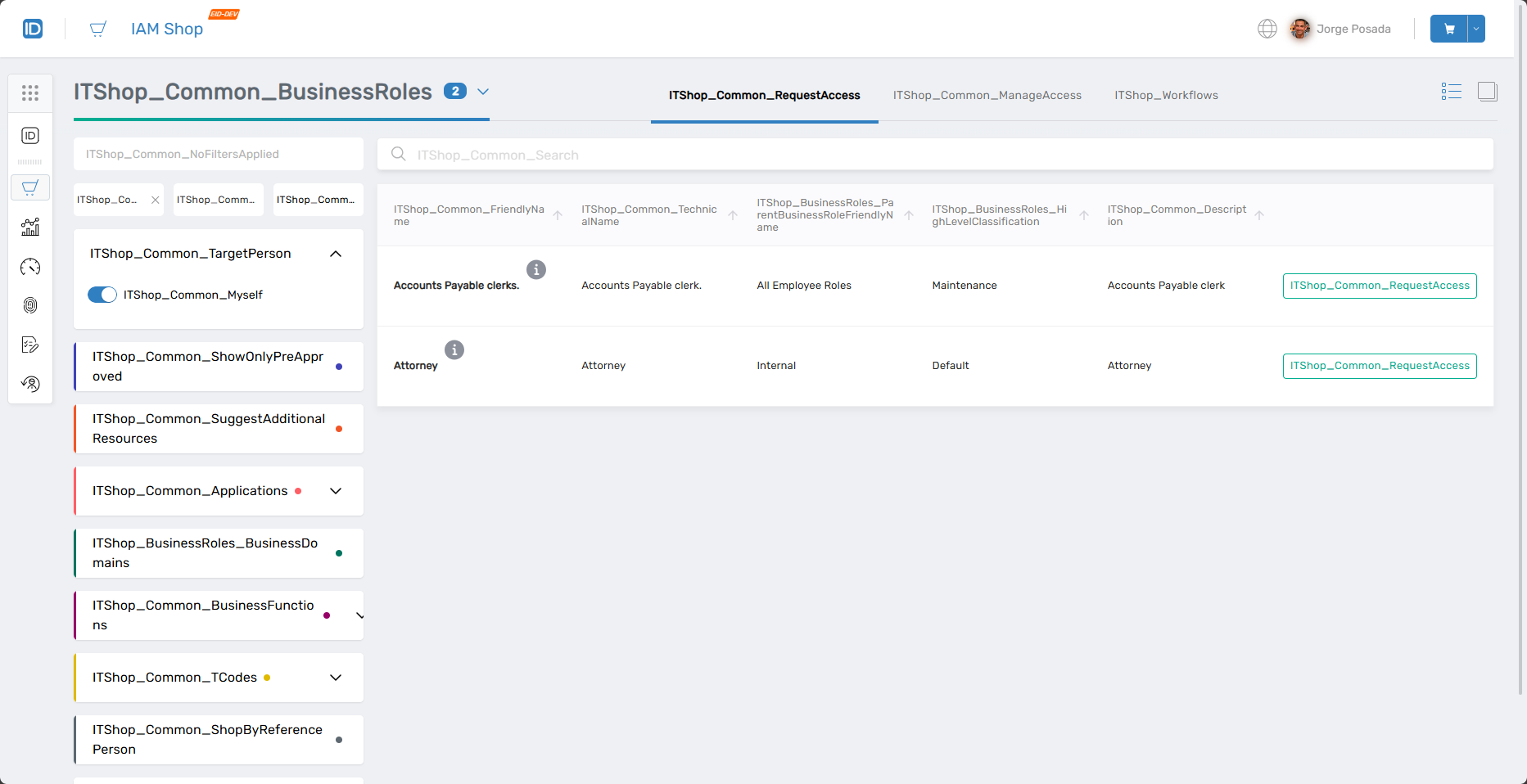Expand the ITShop_Common_Applications filter section
Image resolution: width=1527 pixels, height=784 pixels.
(x=335, y=491)
